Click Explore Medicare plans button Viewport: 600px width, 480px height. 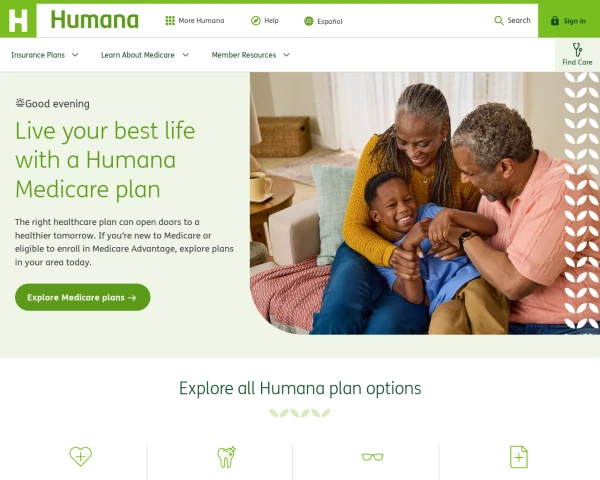coord(83,297)
